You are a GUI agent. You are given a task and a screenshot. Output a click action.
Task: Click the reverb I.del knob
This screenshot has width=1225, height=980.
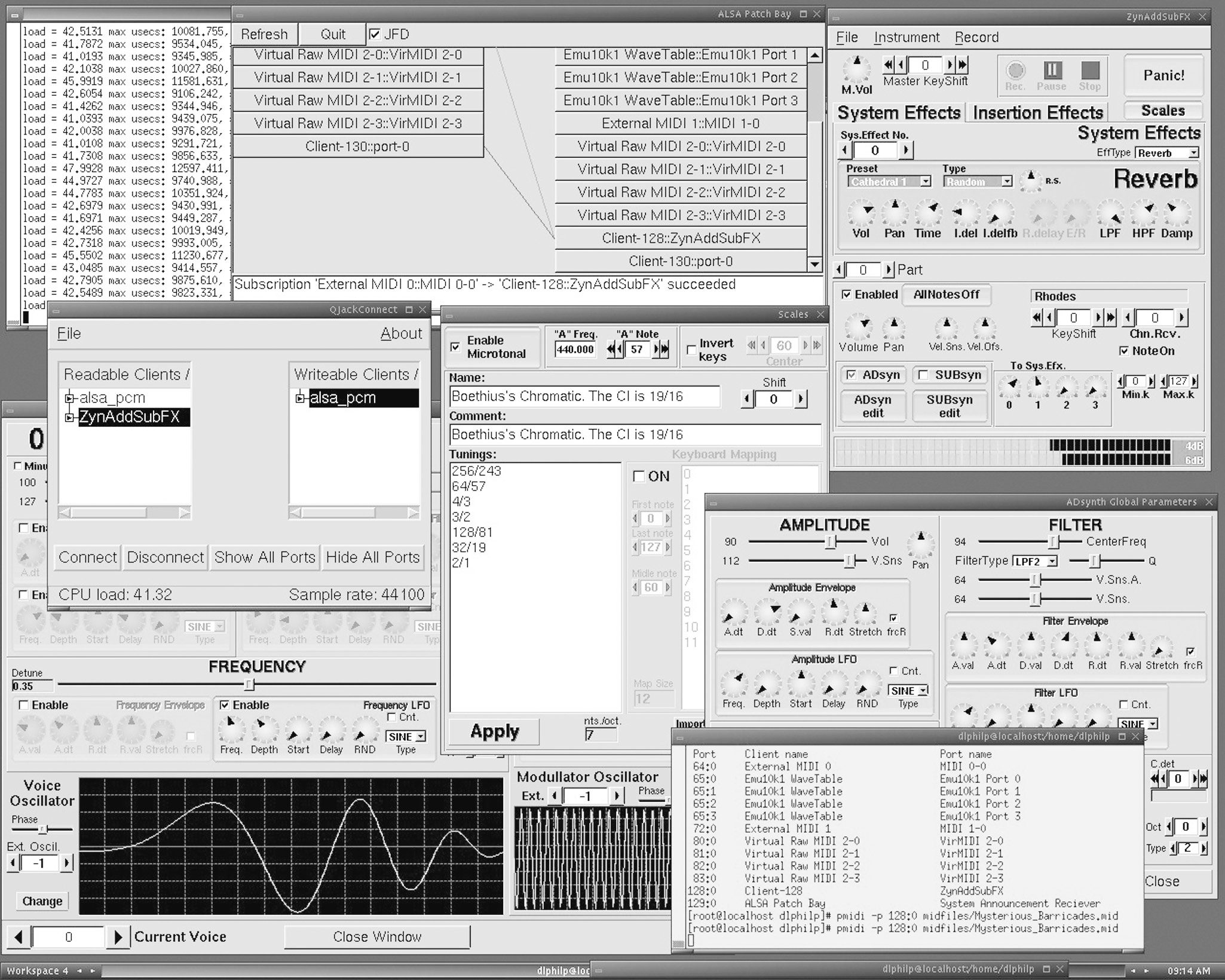click(x=966, y=213)
